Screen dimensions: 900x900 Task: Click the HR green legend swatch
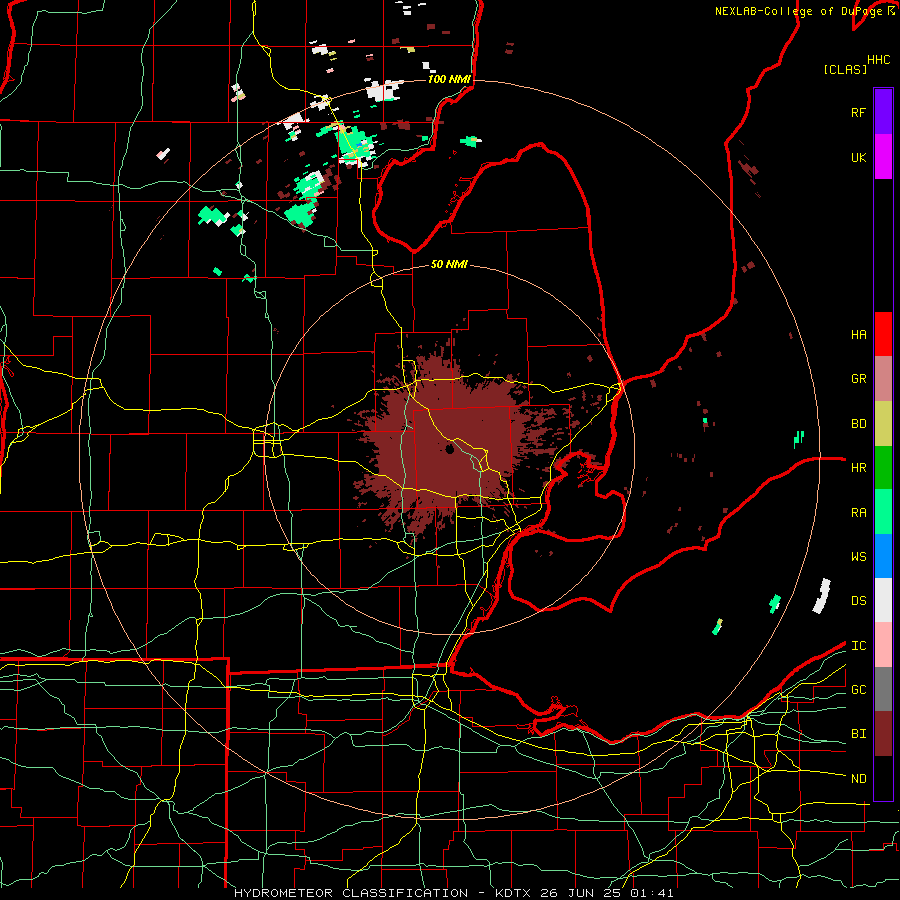[x=883, y=468]
